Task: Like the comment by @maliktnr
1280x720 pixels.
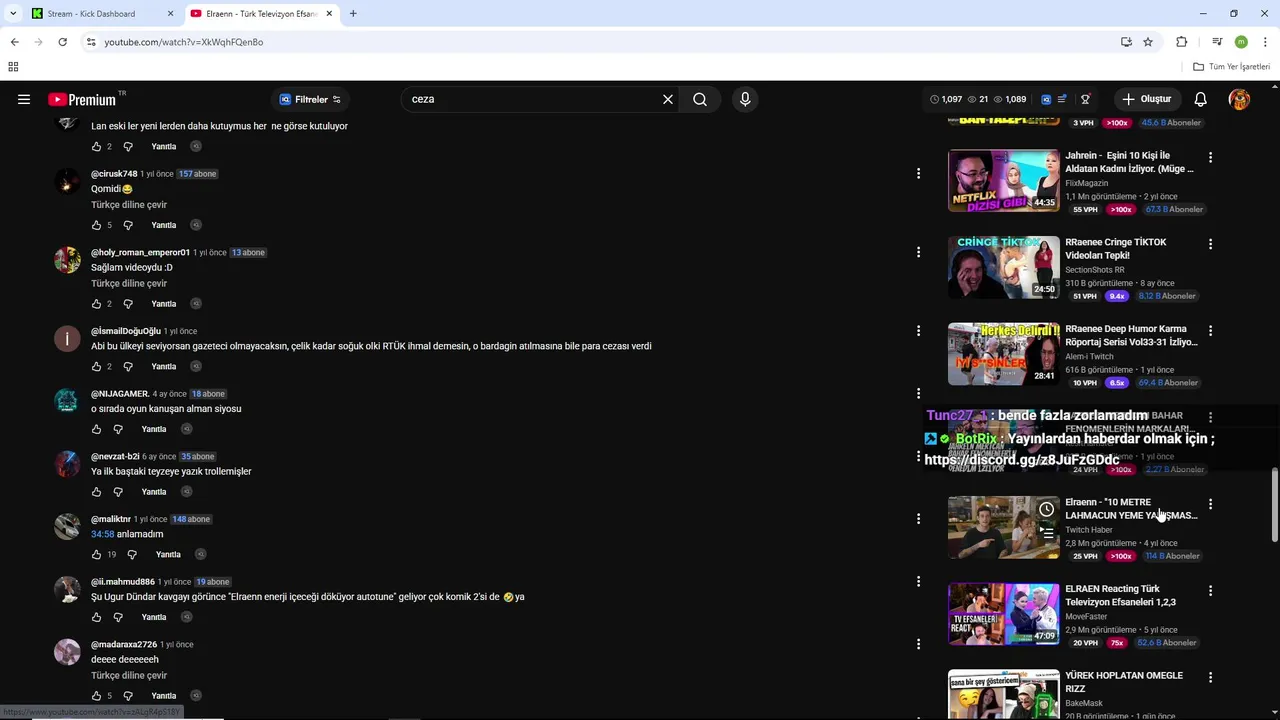Action: coord(96,554)
